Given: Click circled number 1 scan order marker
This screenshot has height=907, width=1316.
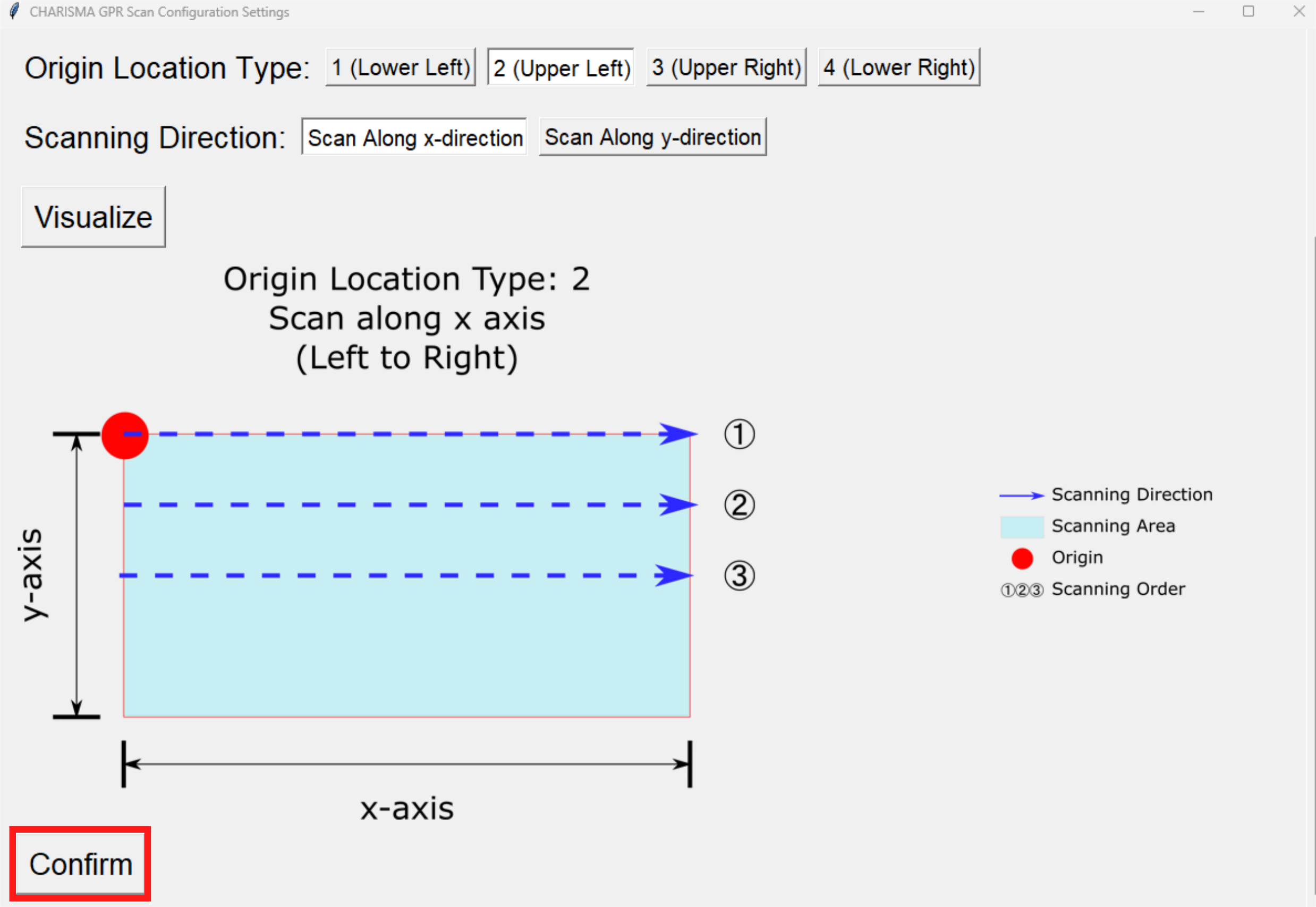Looking at the screenshot, I should tap(739, 435).
